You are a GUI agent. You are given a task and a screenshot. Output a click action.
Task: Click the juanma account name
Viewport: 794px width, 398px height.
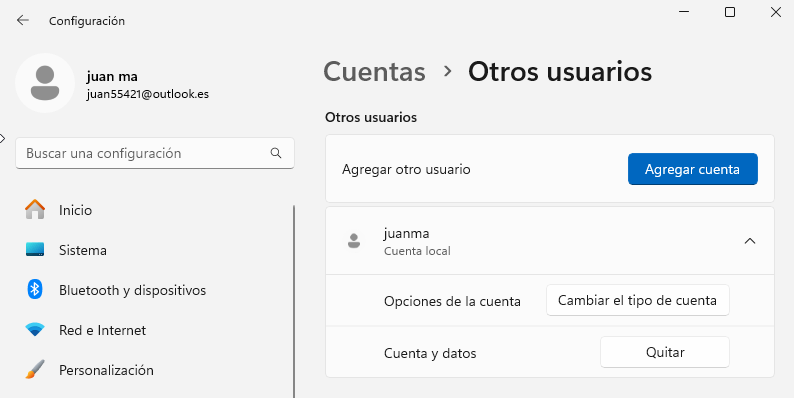[407, 233]
